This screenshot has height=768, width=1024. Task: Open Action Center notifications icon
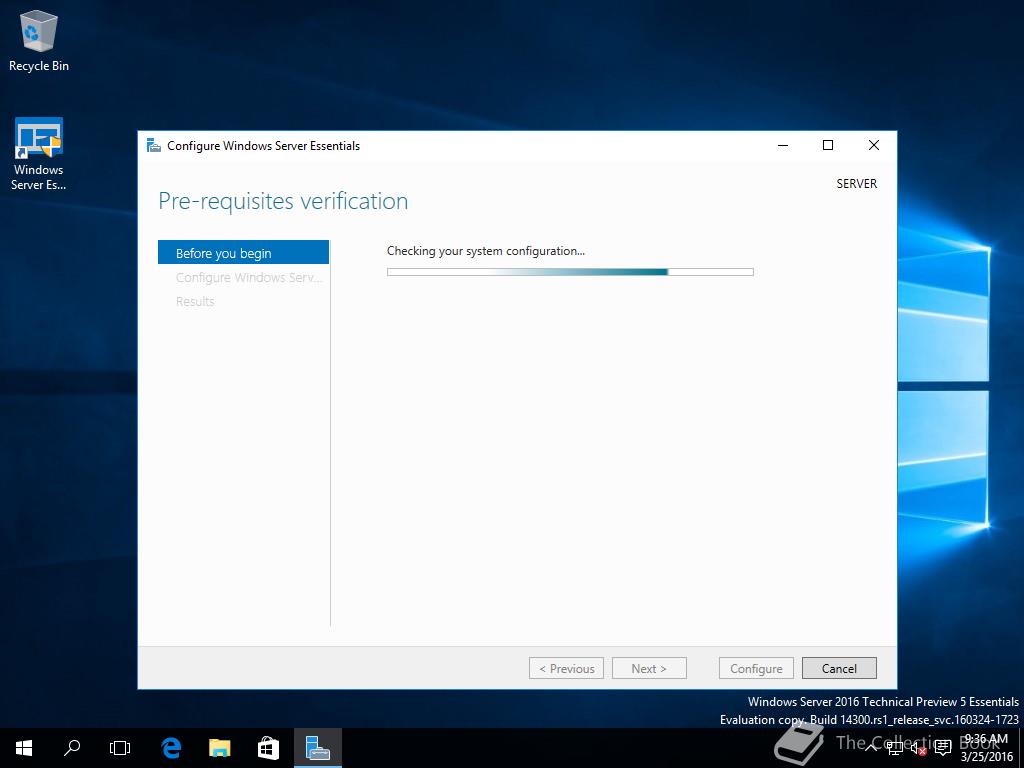tap(943, 748)
